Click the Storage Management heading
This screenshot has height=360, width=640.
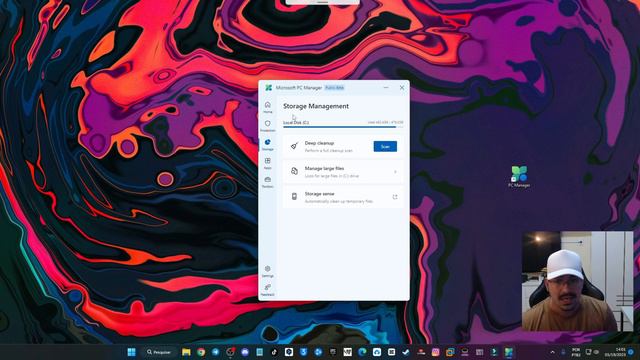(x=316, y=106)
